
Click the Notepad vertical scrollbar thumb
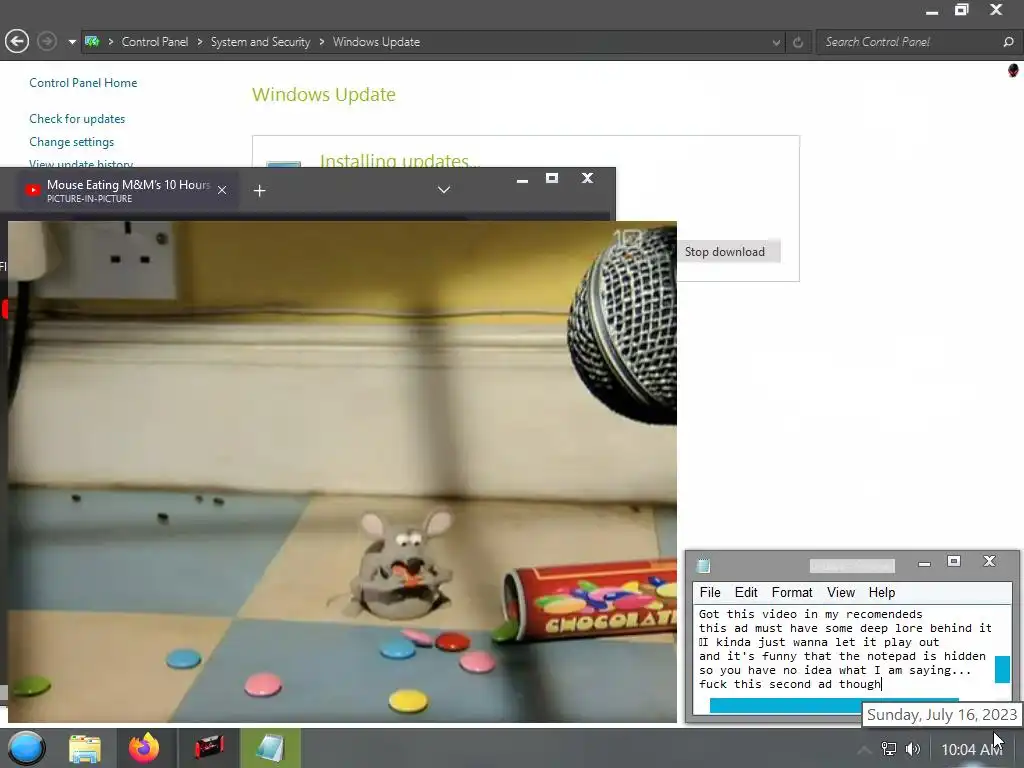(1002, 669)
